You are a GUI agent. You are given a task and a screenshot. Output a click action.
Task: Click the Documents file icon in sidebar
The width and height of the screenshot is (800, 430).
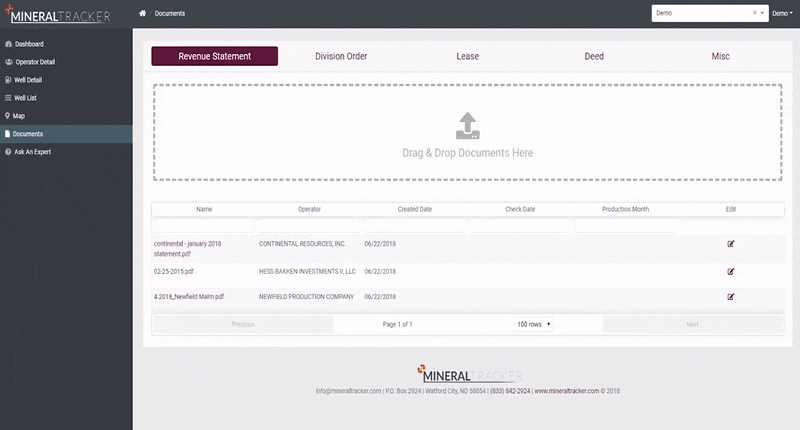coord(8,134)
